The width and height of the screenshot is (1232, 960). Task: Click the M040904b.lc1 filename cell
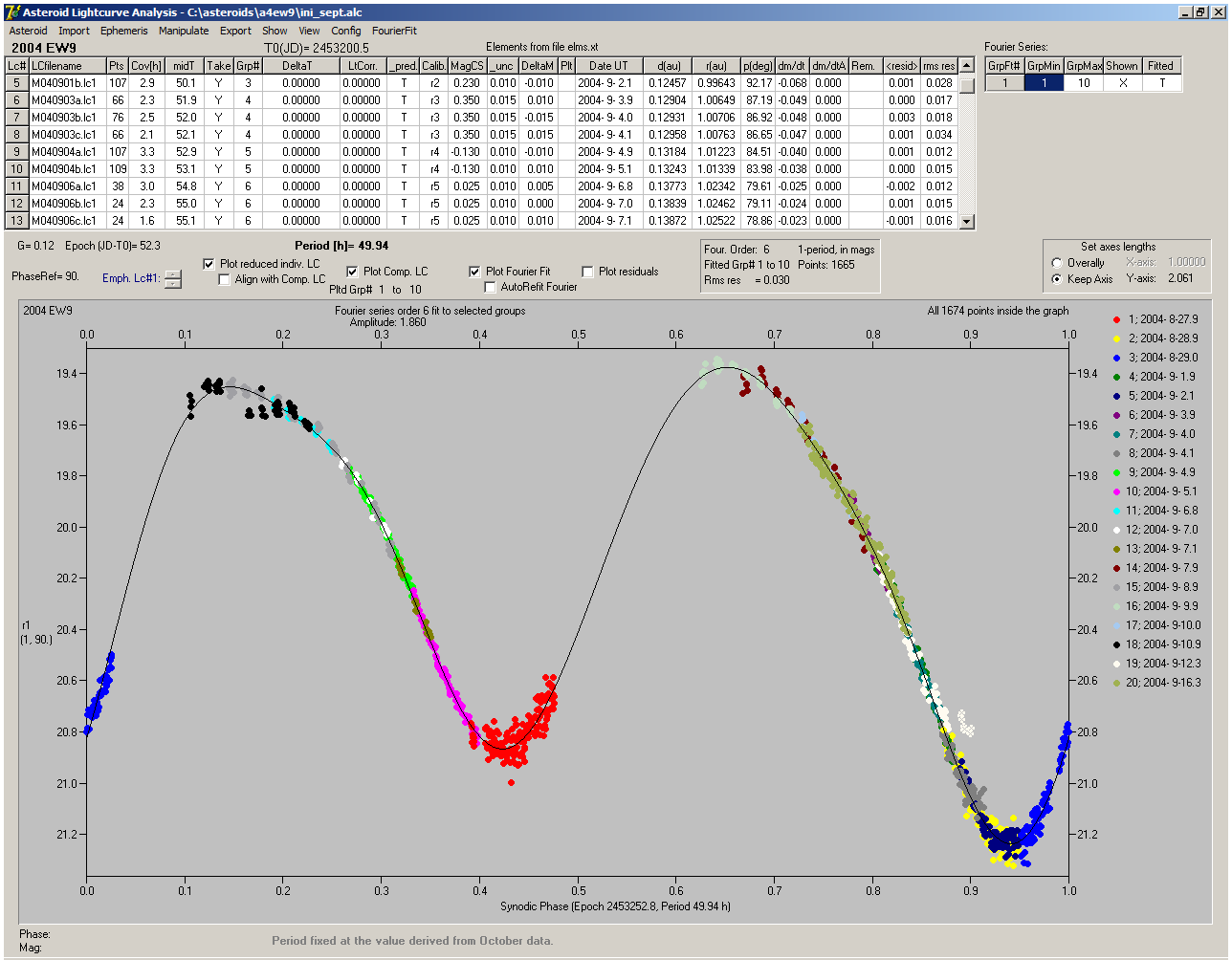click(67, 169)
